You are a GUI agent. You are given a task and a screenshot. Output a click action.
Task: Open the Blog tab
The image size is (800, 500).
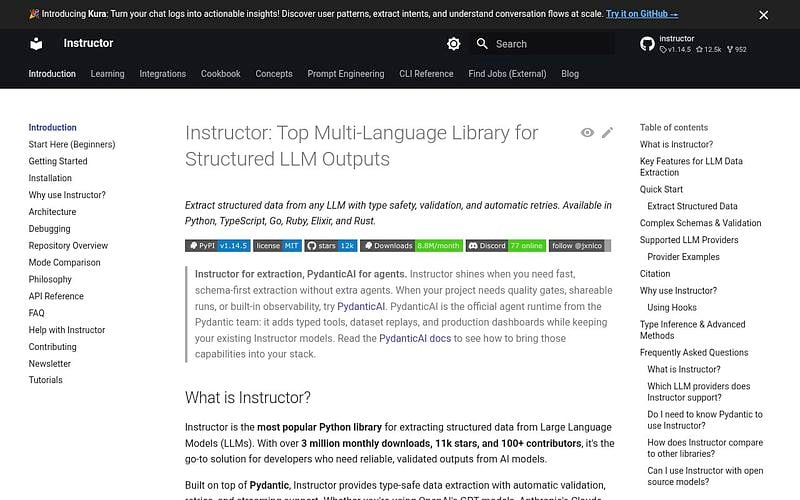click(570, 73)
